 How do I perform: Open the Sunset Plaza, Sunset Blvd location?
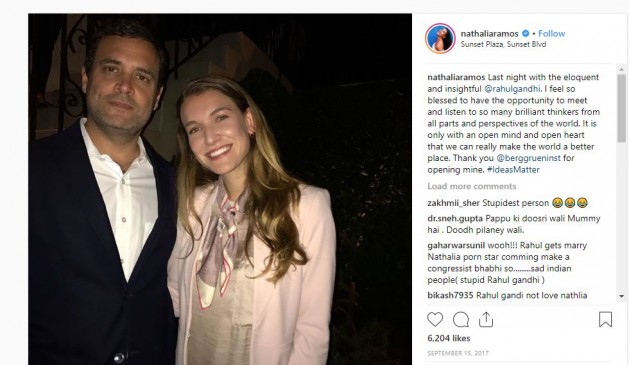(503, 44)
